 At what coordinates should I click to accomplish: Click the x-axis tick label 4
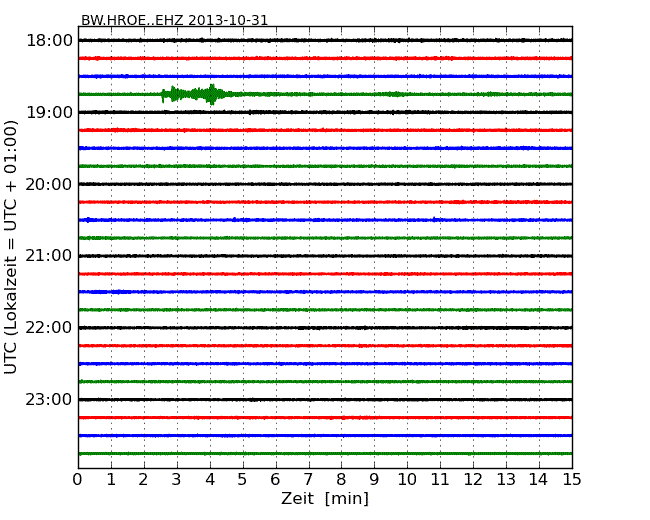click(x=210, y=480)
